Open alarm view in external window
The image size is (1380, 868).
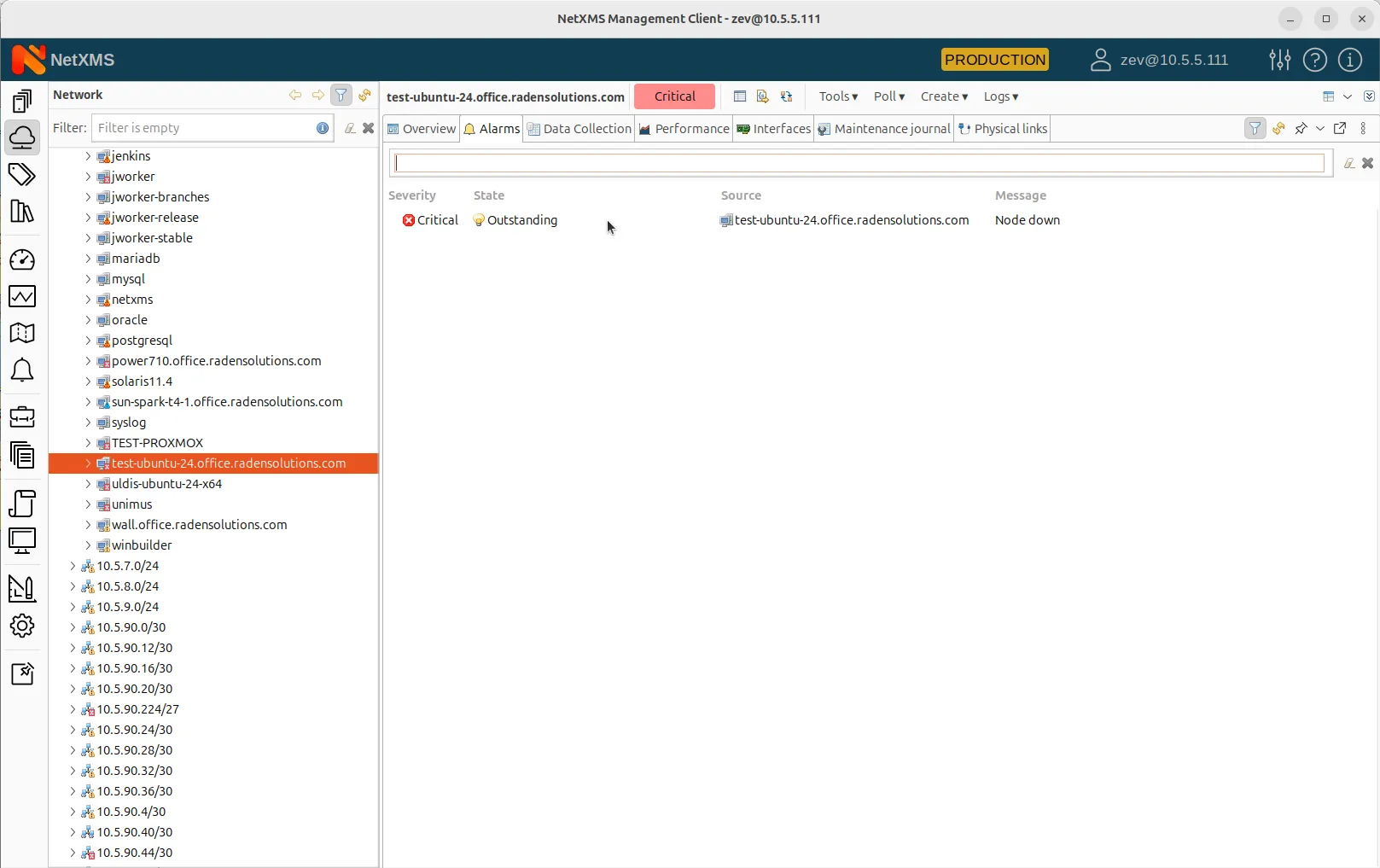point(1340,128)
